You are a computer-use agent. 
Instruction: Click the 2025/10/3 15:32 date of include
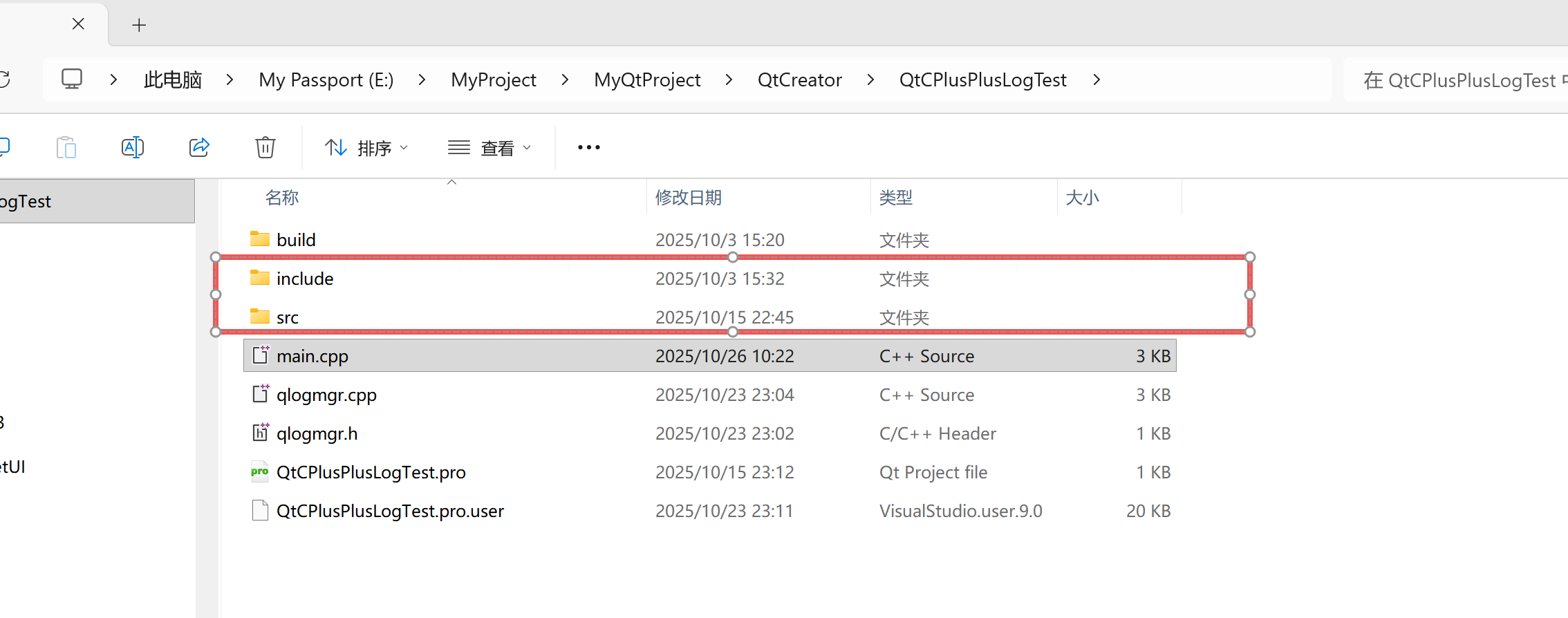point(720,279)
